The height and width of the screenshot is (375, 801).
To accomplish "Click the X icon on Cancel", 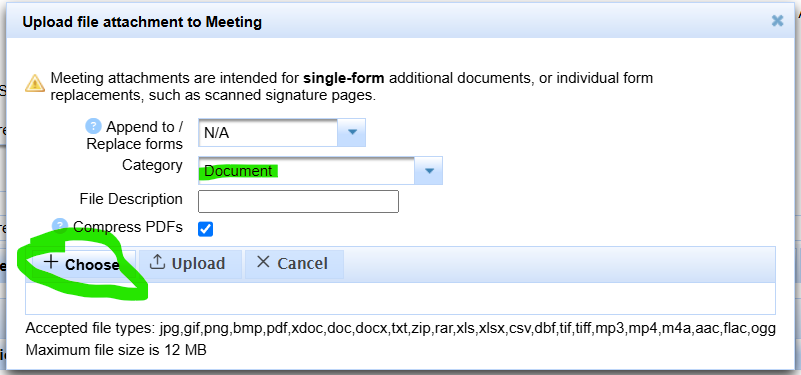I will 263,262.
